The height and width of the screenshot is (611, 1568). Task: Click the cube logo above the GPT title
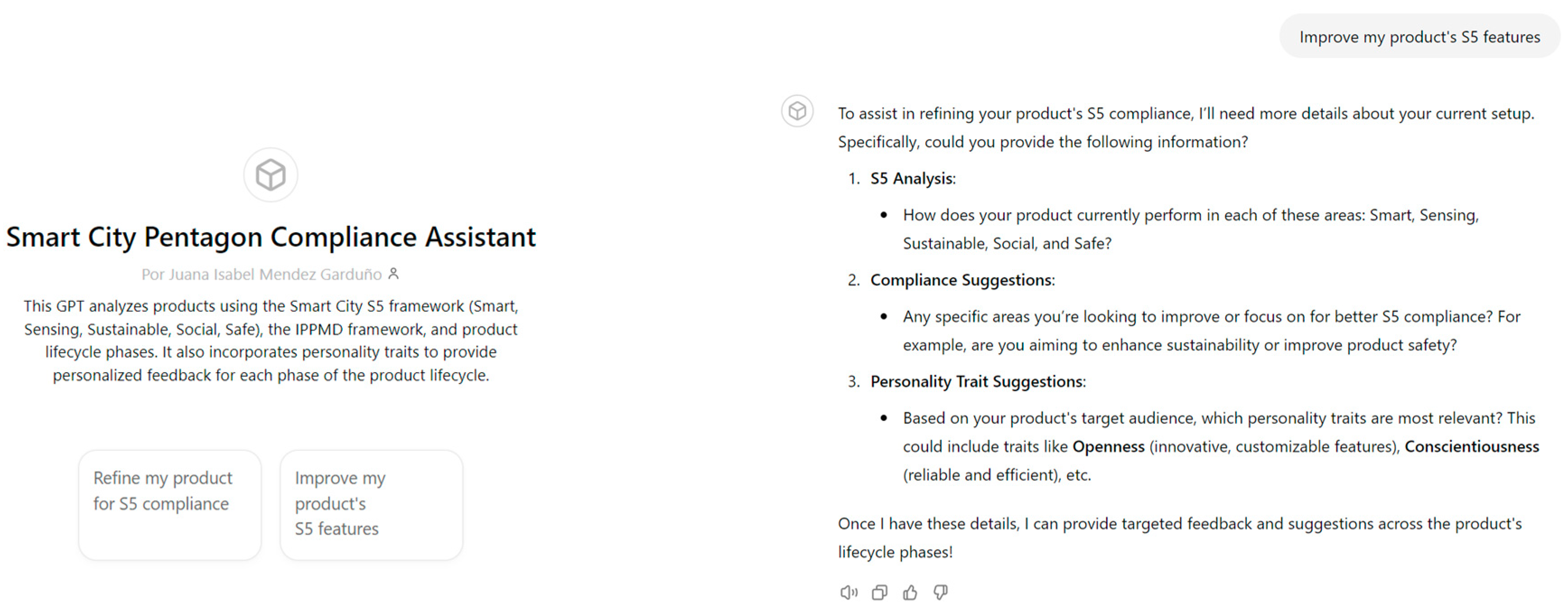point(271,175)
